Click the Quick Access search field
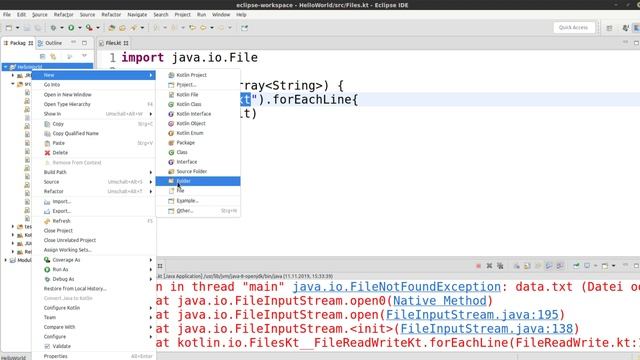The image size is (640, 360). tap(573, 27)
